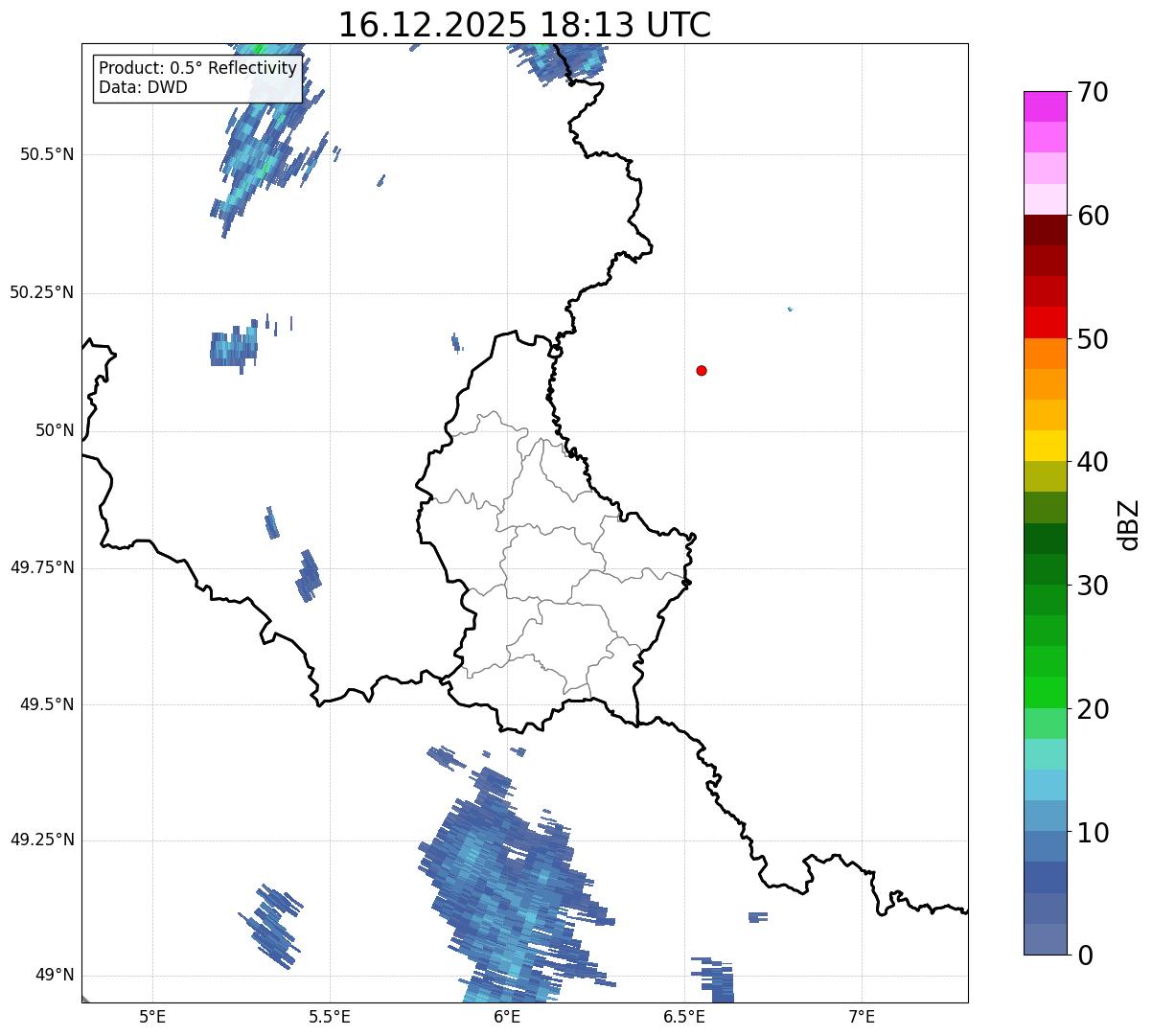Click the tiny isolated echo near 6.8°E 50.2°N
1152x1036 pixels.
coord(790,309)
